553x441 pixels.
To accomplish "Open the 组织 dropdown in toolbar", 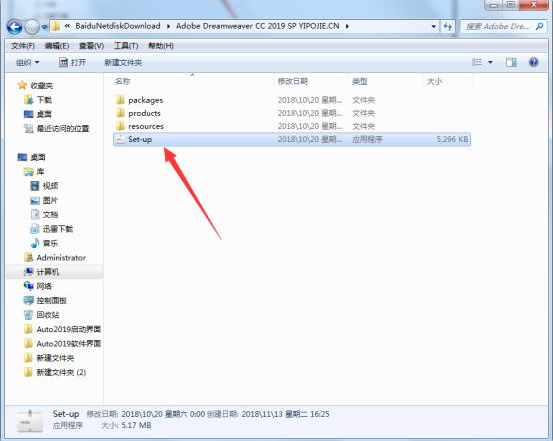I will (28, 63).
